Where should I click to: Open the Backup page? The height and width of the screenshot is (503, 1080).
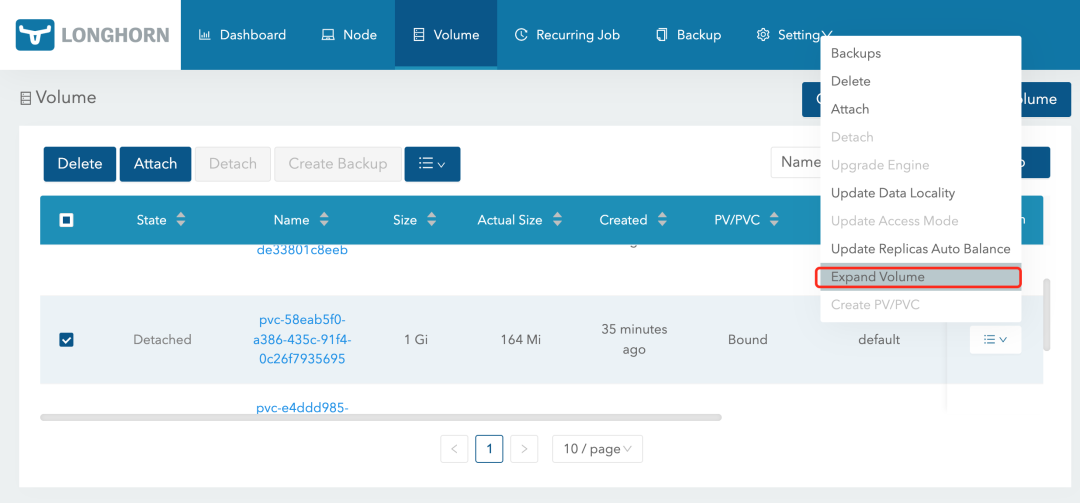tap(688, 35)
